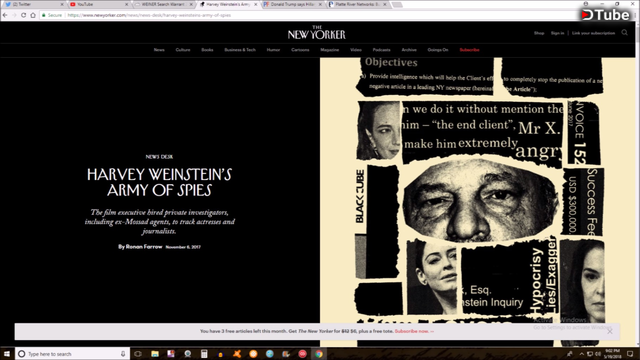Open the network icon in system tray

(590, 354)
